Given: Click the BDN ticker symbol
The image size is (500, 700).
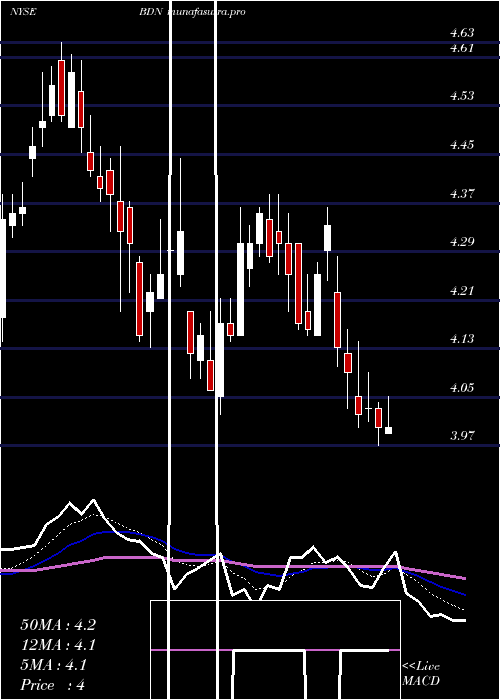Looking at the screenshot, I should click(x=152, y=12).
